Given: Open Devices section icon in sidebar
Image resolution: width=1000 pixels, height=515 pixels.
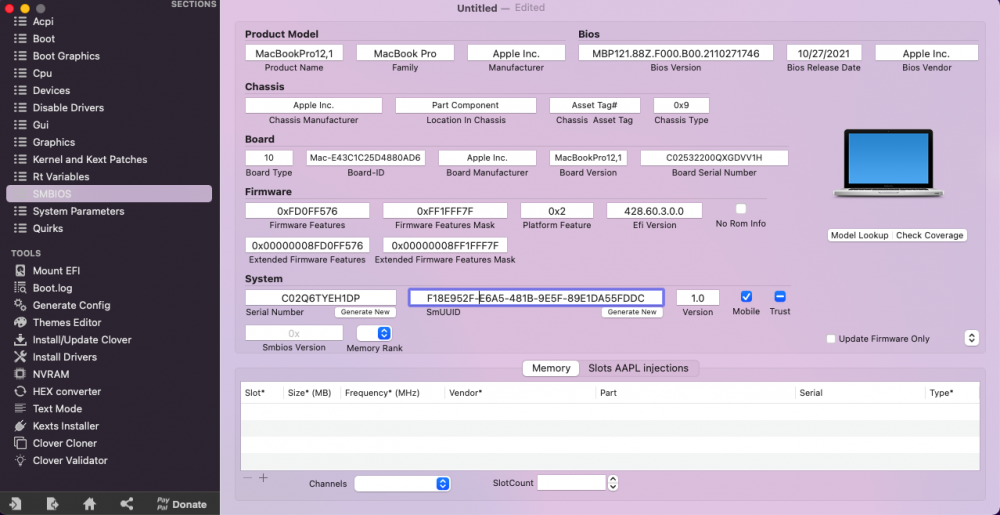Looking at the screenshot, I should coord(20,91).
